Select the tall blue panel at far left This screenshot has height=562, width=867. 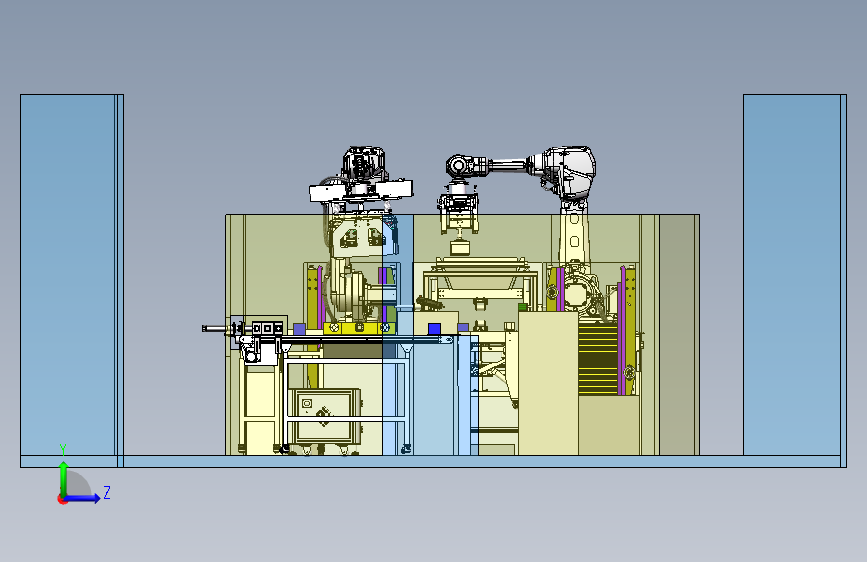tap(72, 275)
